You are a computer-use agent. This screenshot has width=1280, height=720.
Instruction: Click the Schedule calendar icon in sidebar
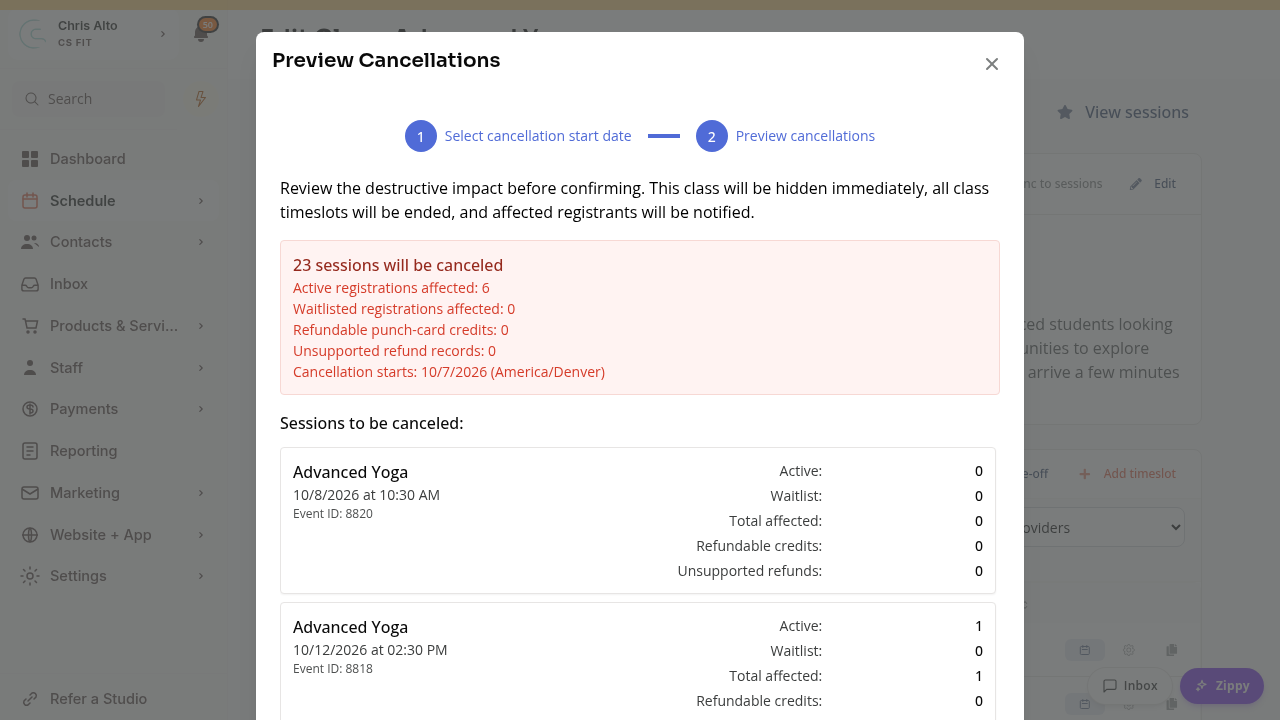click(30, 201)
